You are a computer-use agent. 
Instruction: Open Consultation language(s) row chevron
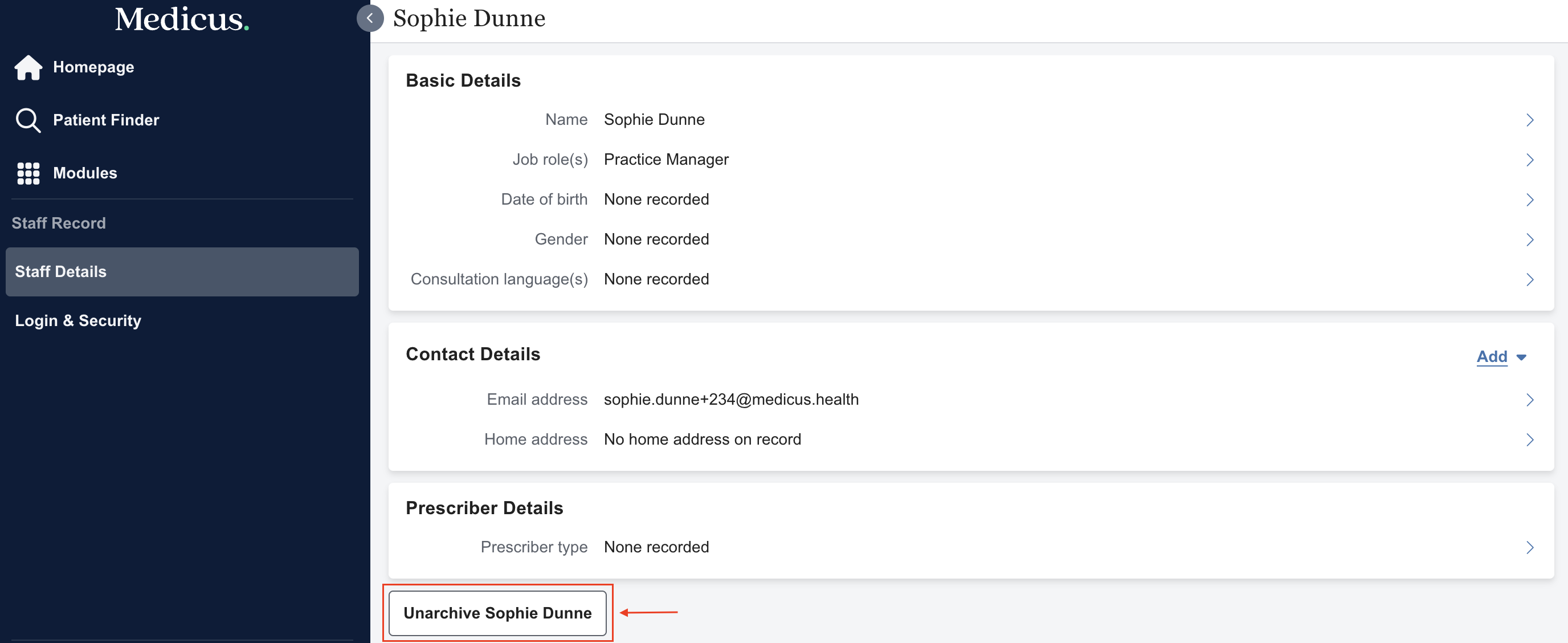(1529, 279)
